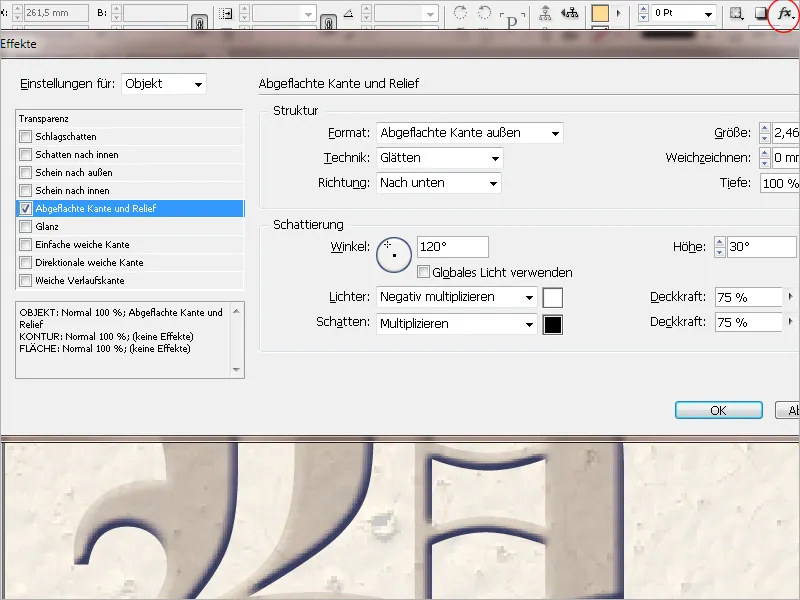This screenshot has width=800, height=600.
Task: Click the Winkel angle dial
Action: point(394,255)
